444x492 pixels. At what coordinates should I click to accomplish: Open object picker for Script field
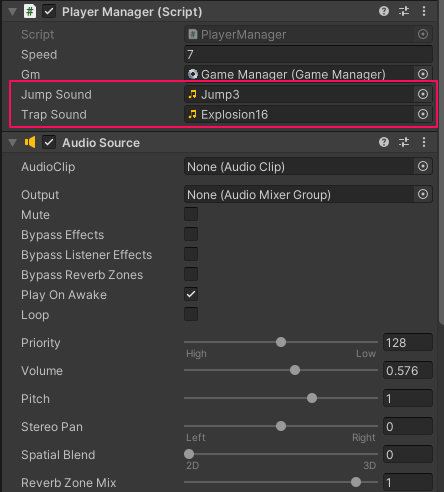pyautogui.click(x=423, y=34)
